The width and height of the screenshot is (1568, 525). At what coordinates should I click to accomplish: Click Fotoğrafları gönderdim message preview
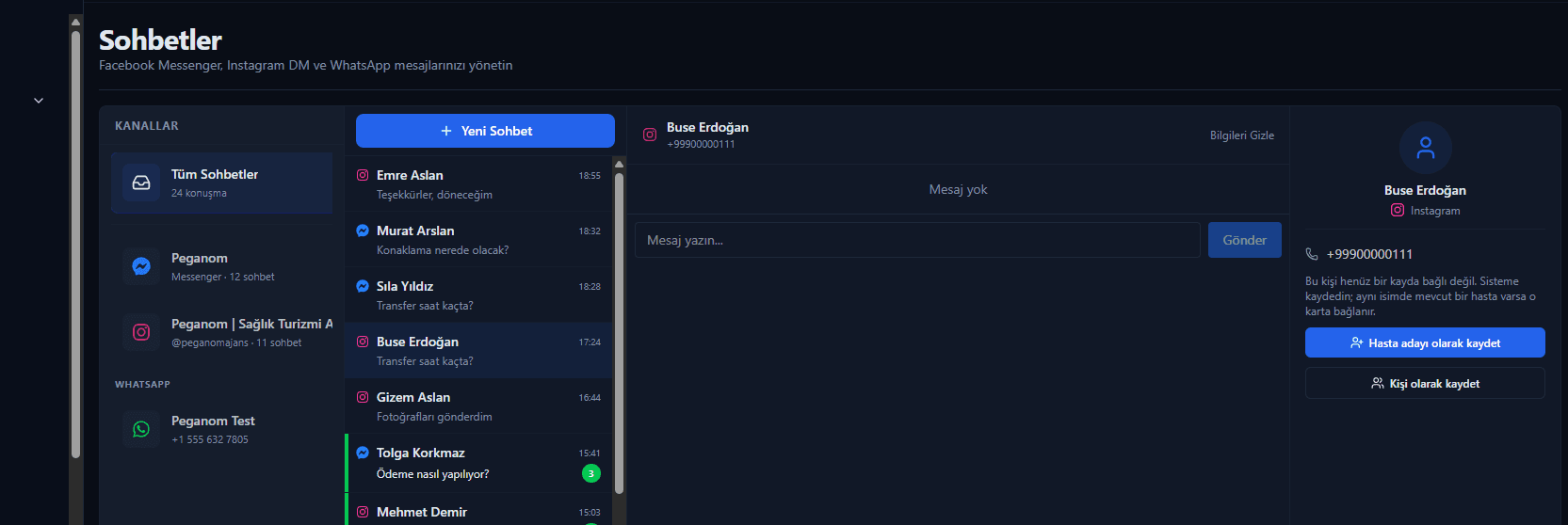pyautogui.click(x=434, y=417)
